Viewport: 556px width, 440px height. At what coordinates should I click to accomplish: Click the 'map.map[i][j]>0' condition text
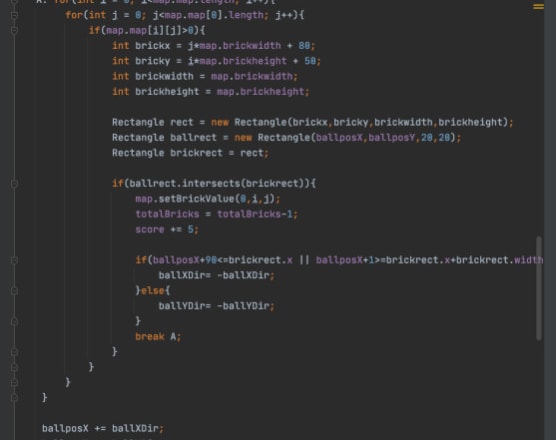click(150, 30)
